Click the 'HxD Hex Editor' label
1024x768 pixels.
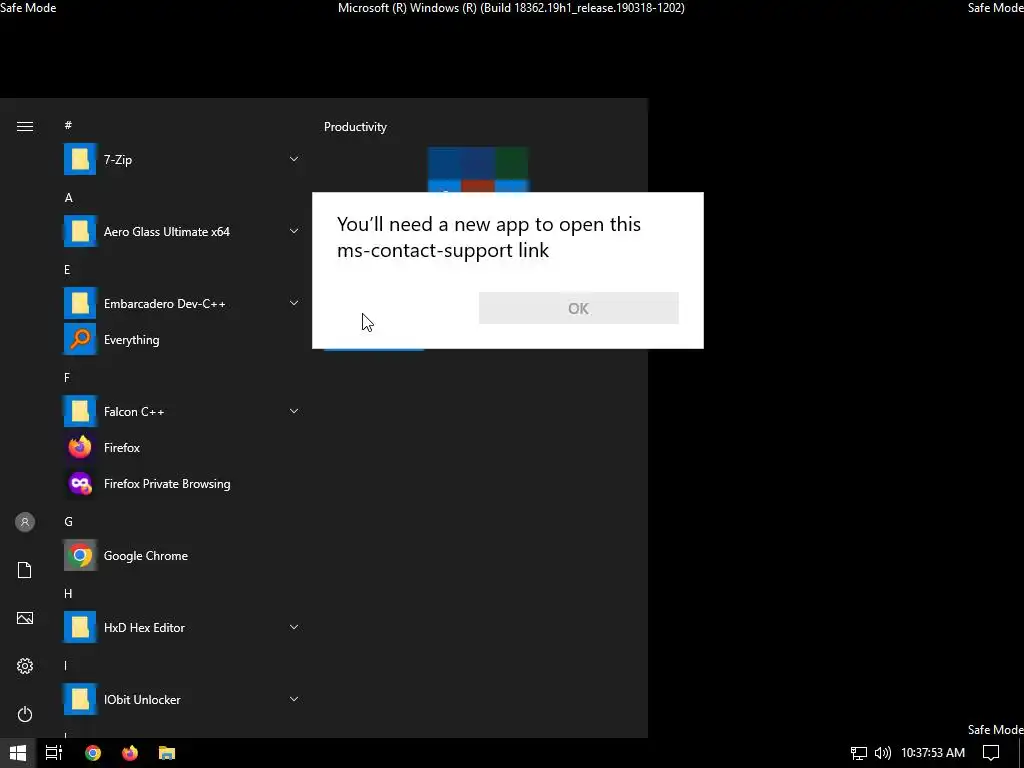pos(144,628)
